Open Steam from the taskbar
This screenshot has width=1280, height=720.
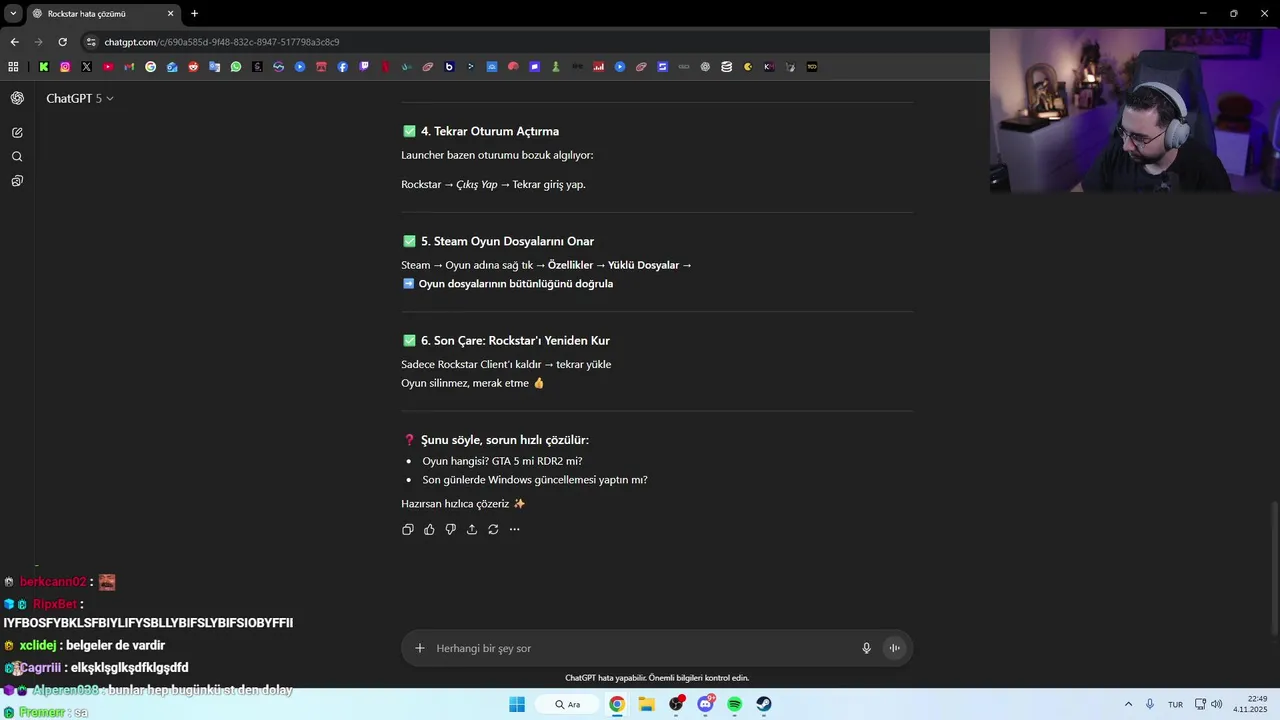click(764, 704)
